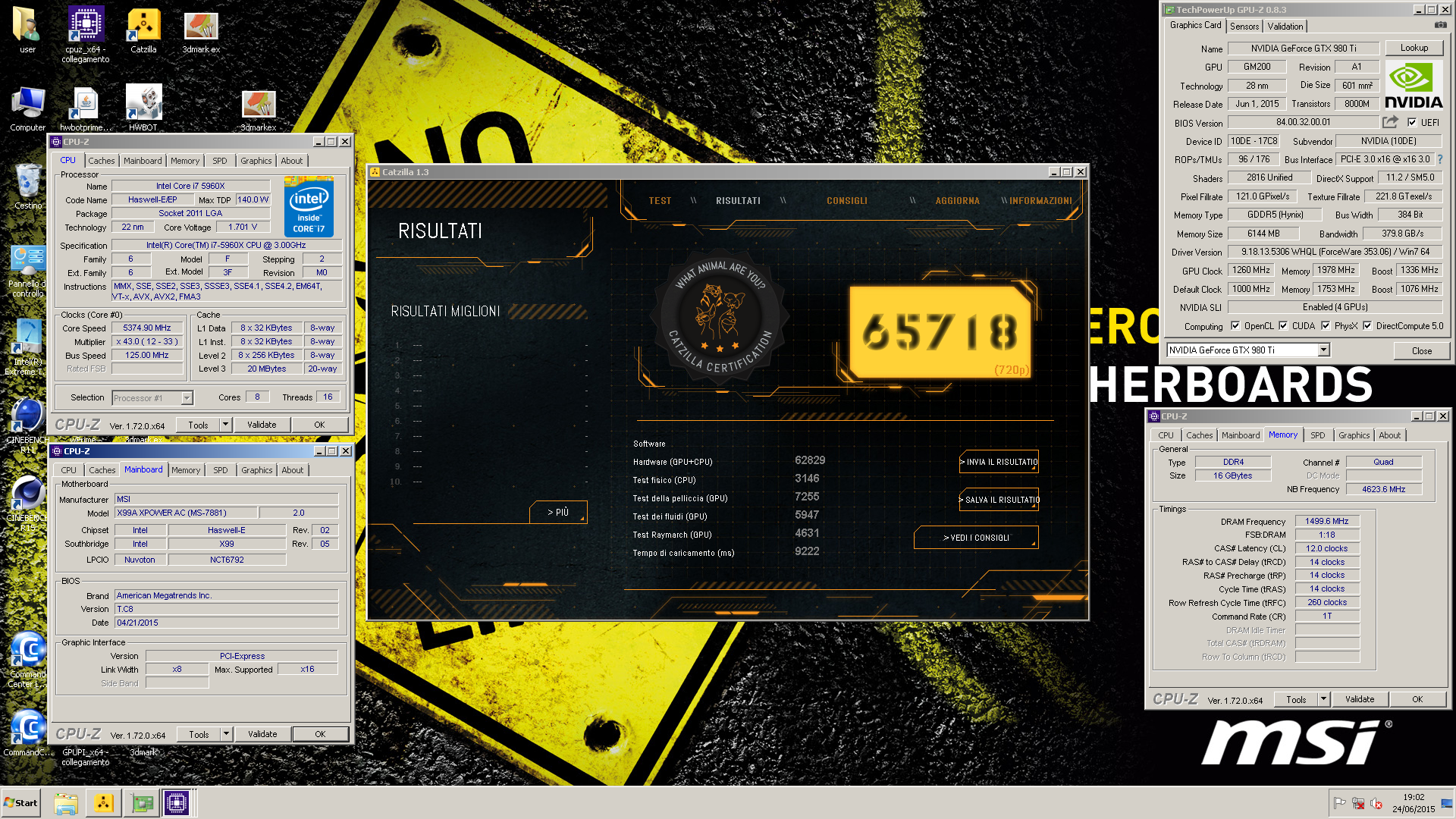Toggle the PhysX checkbox in GPU-Z

coord(1326,326)
